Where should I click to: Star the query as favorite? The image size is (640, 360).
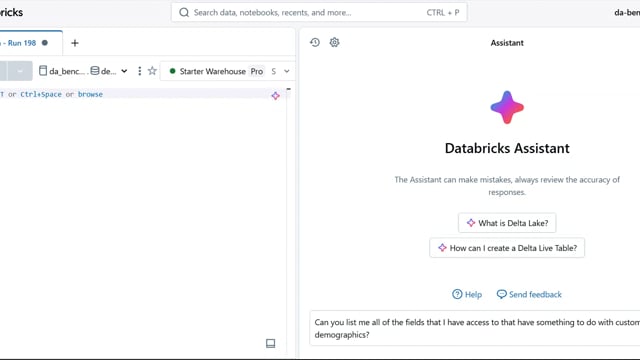tap(152, 71)
